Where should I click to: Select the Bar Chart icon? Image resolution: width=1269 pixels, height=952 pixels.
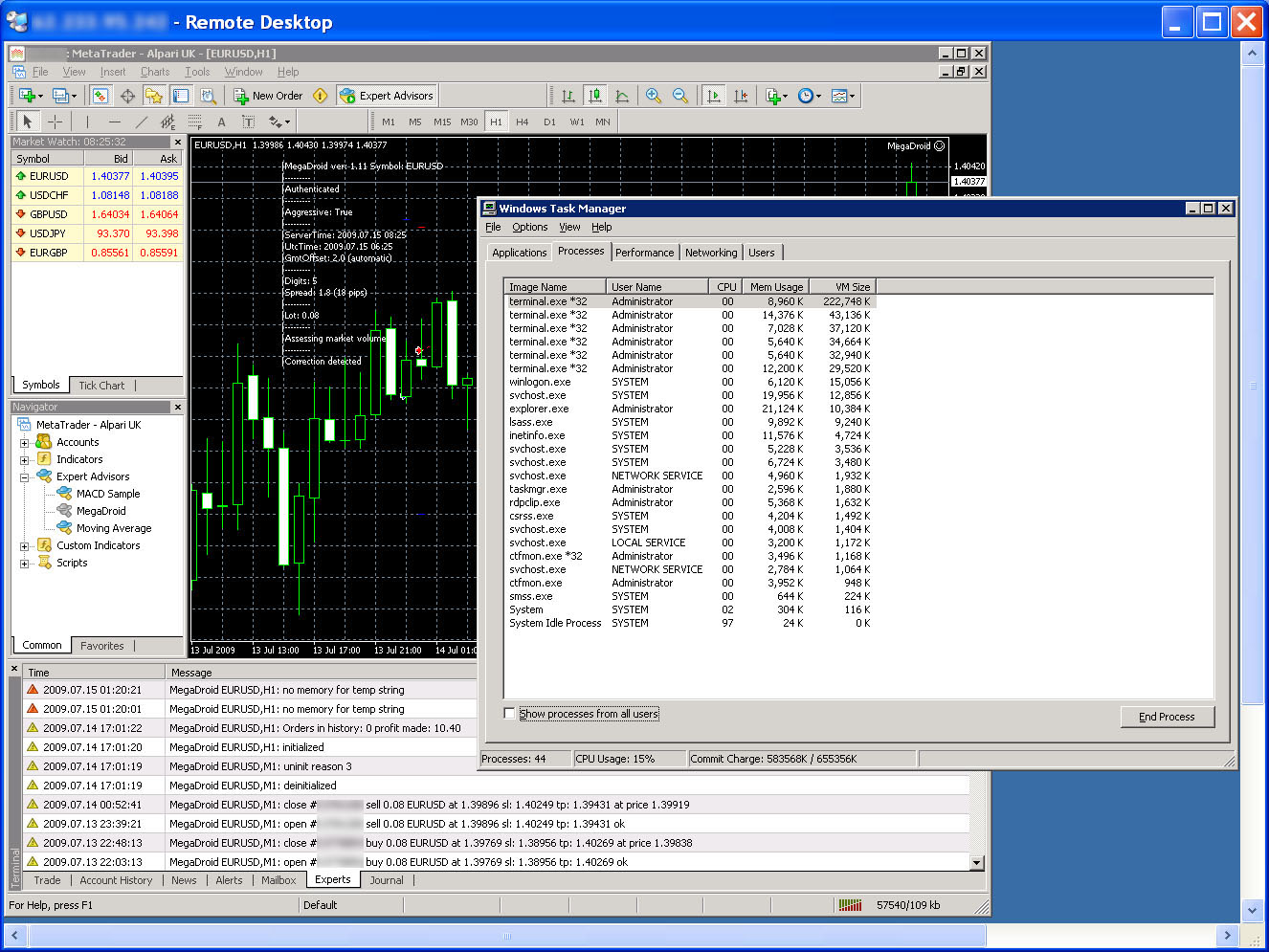pyautogui.click(x=568, y=96)
